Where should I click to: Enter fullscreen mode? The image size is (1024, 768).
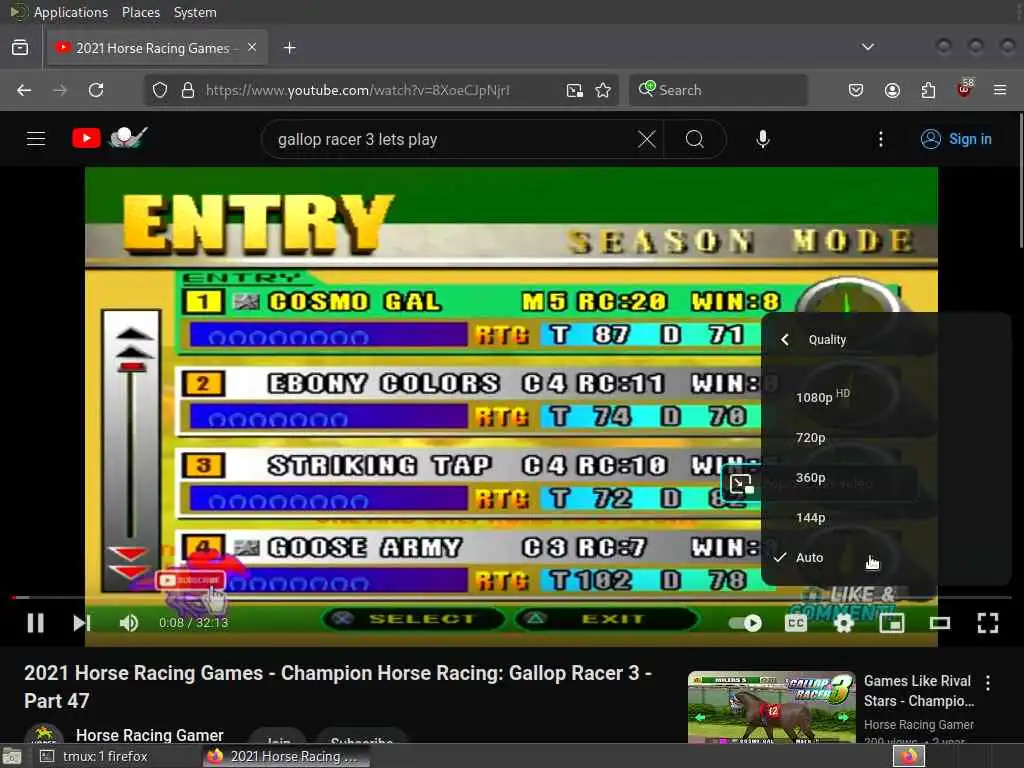click(987, 623)
